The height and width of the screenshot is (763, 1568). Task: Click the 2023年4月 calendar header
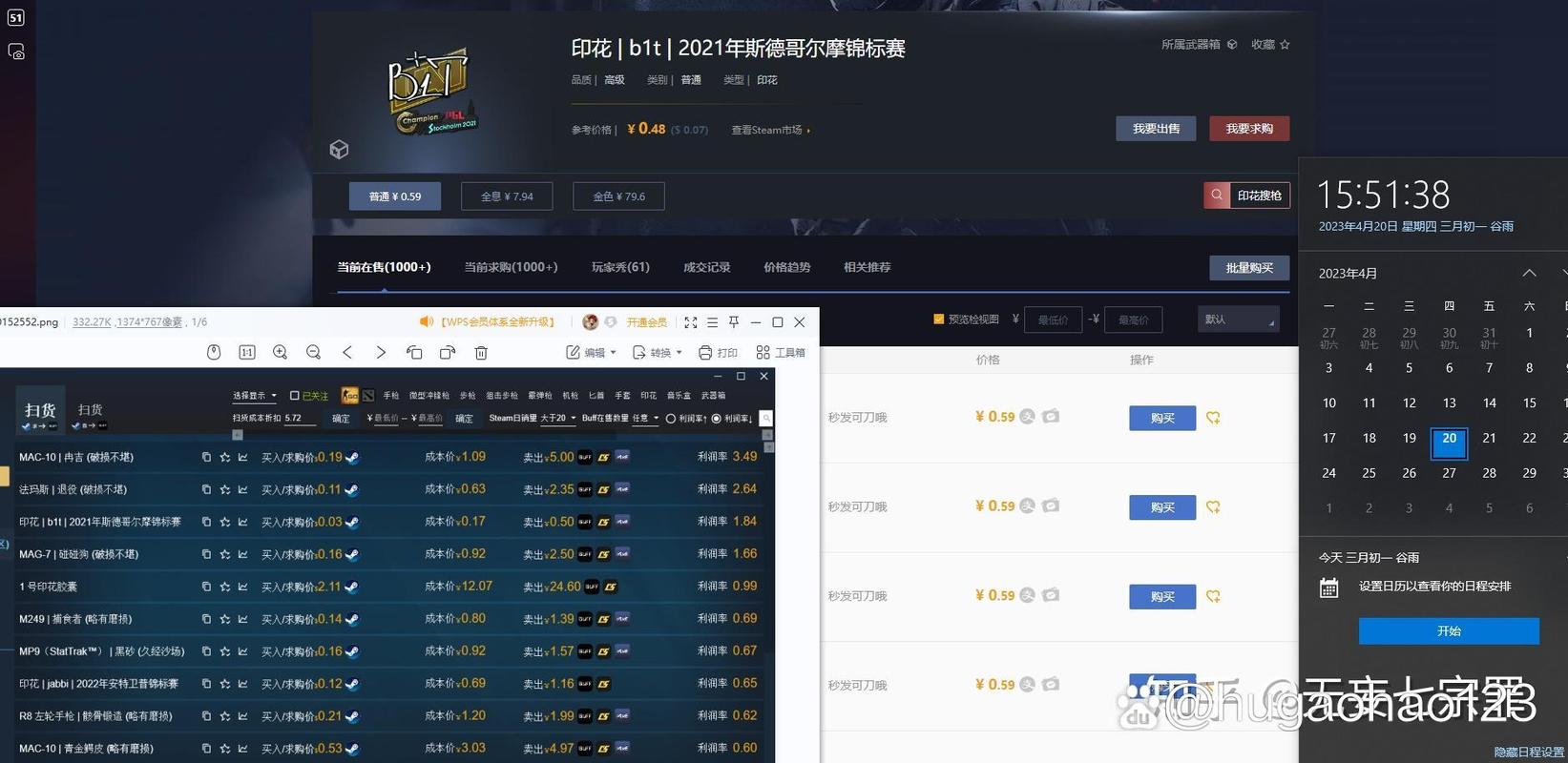(1348, 274)
